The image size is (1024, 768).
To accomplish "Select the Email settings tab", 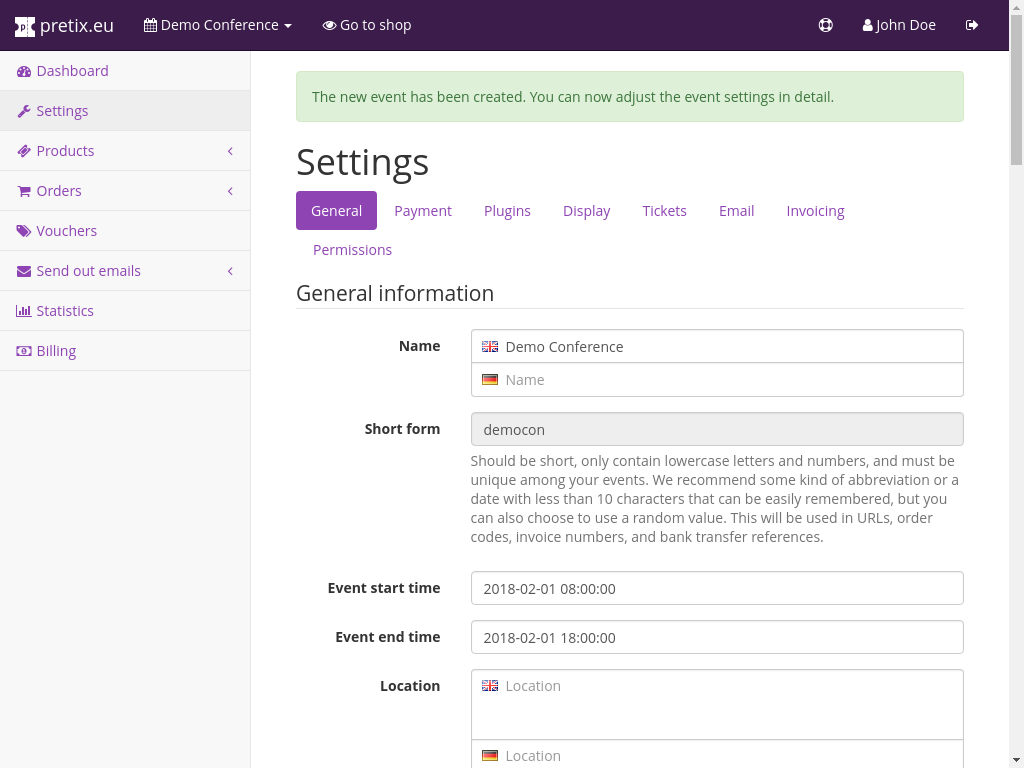I will pyautogui.click(x=737, y=210).
